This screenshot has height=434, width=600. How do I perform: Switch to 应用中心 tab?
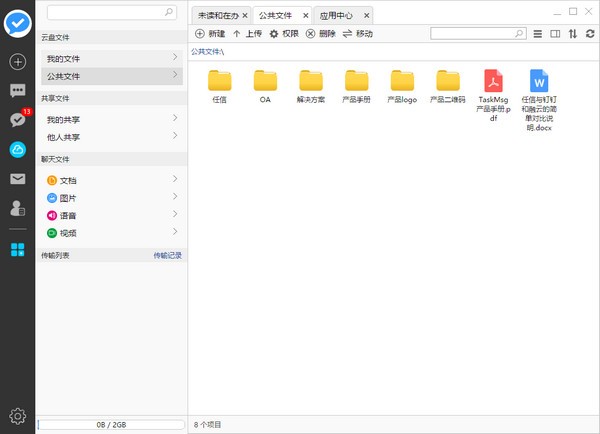click(336, 16)
